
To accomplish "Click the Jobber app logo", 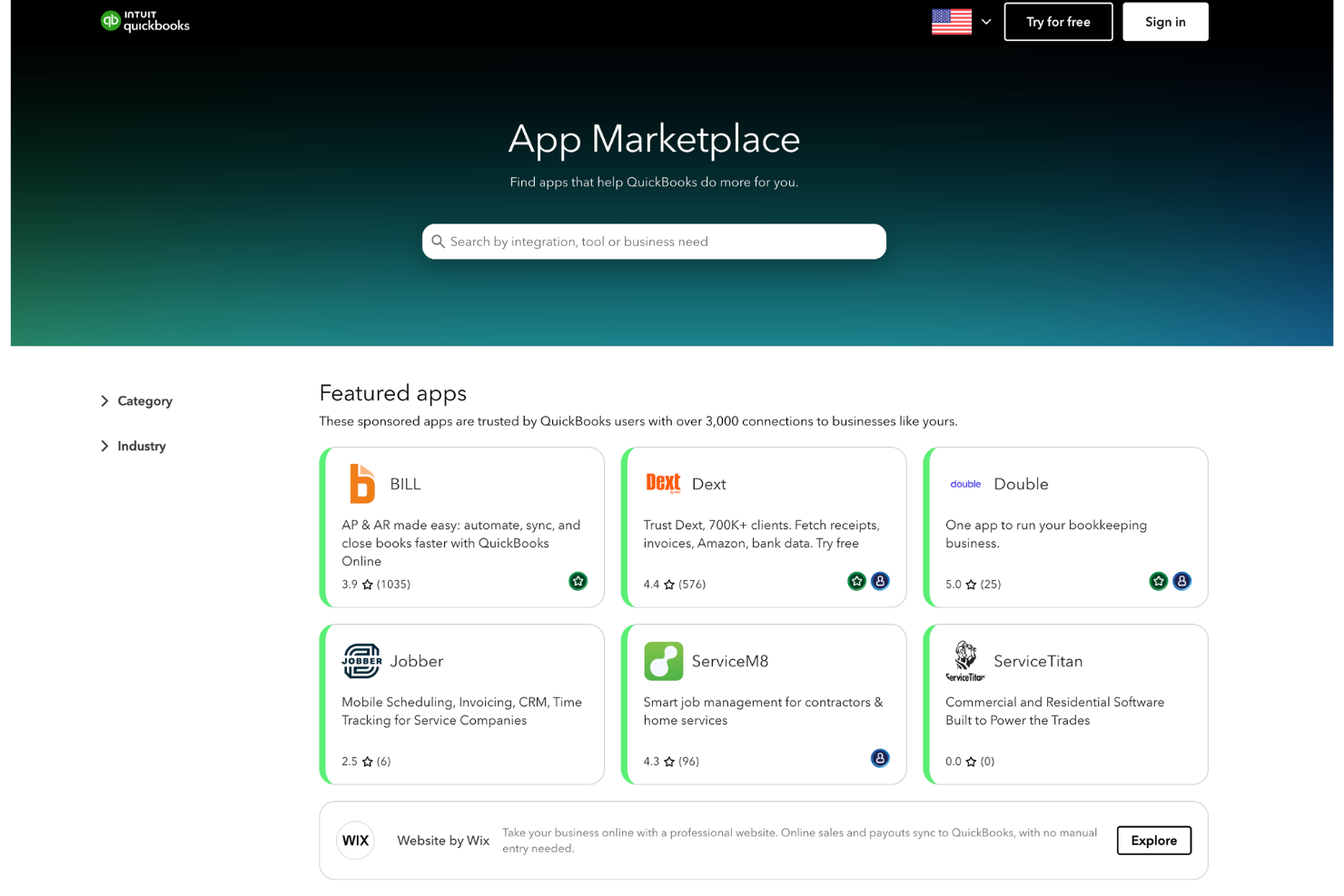I will click(361, 661).
